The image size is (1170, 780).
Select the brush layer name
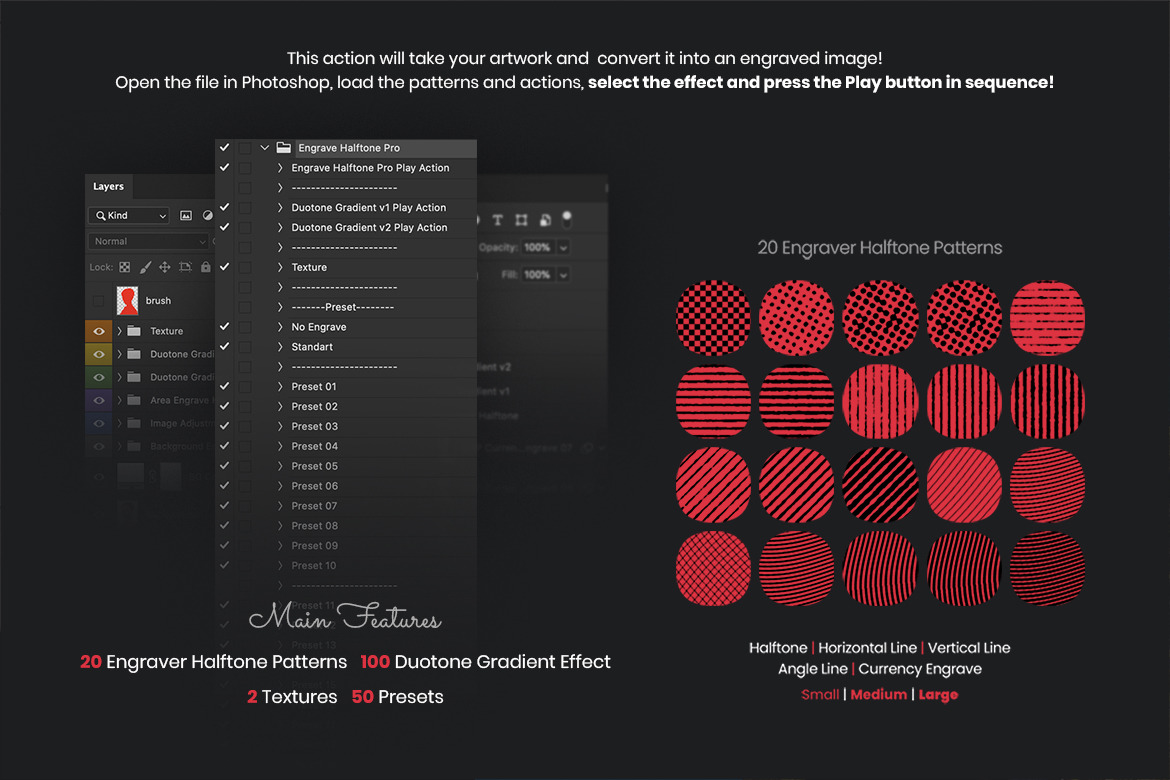pos(158,301)
